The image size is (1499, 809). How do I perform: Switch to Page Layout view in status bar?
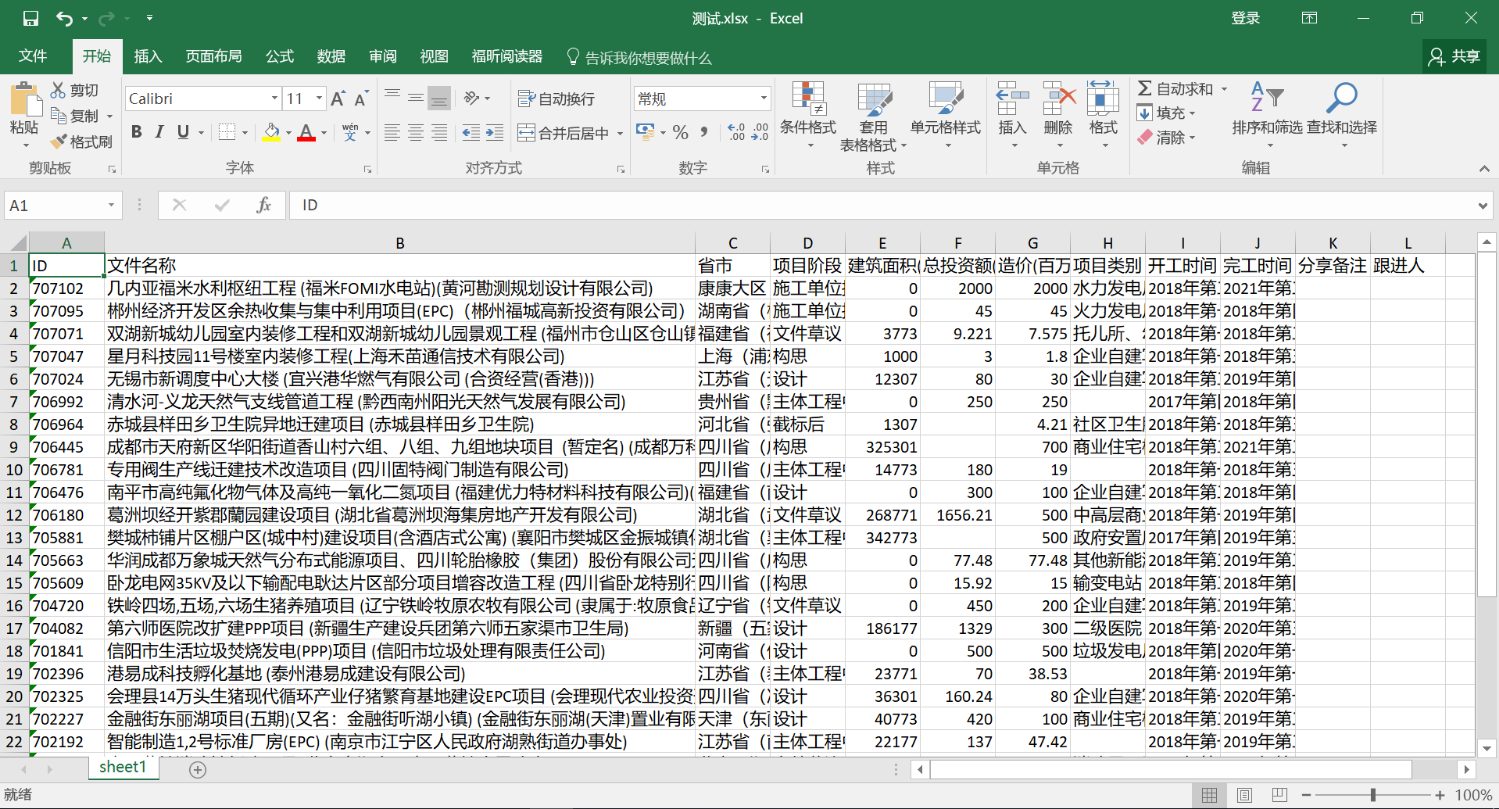click(1245, 795)
